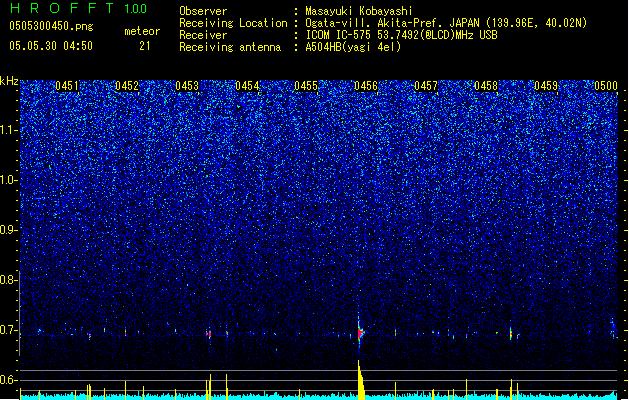629x400 pixels.
Task: Click the 'meteor' label
Action: coord(142,31)
